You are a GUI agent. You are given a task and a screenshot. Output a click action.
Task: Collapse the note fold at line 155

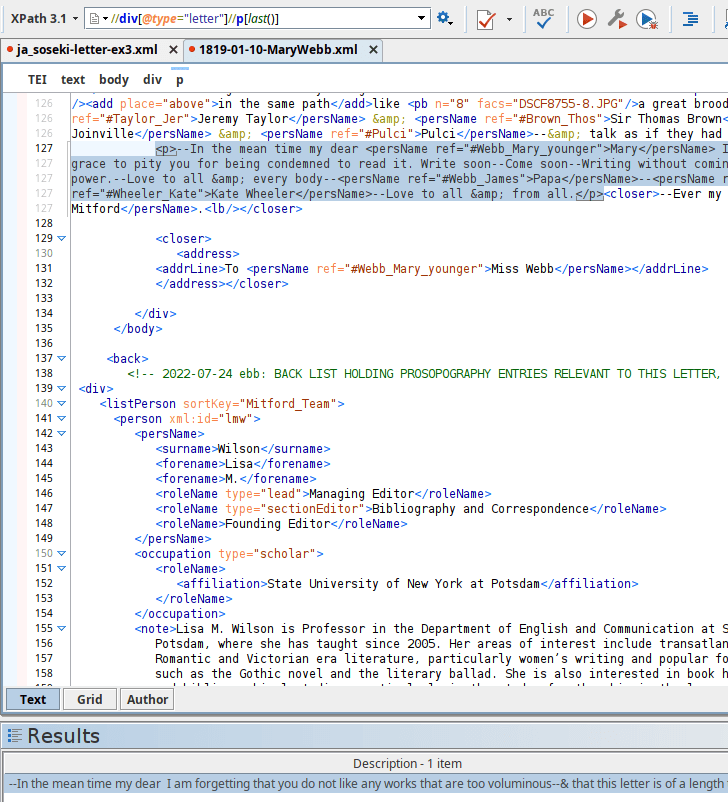coord(61,629)
